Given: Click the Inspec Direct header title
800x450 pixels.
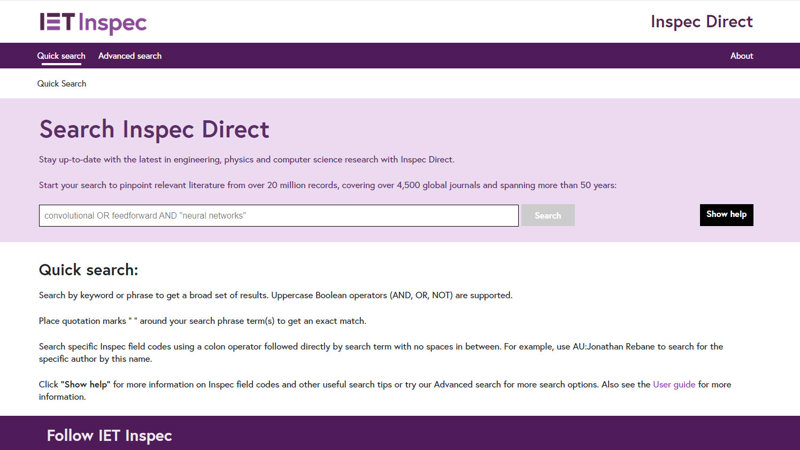Looking at the screenshot, I should pyautogui.click(x=701, y=22).
